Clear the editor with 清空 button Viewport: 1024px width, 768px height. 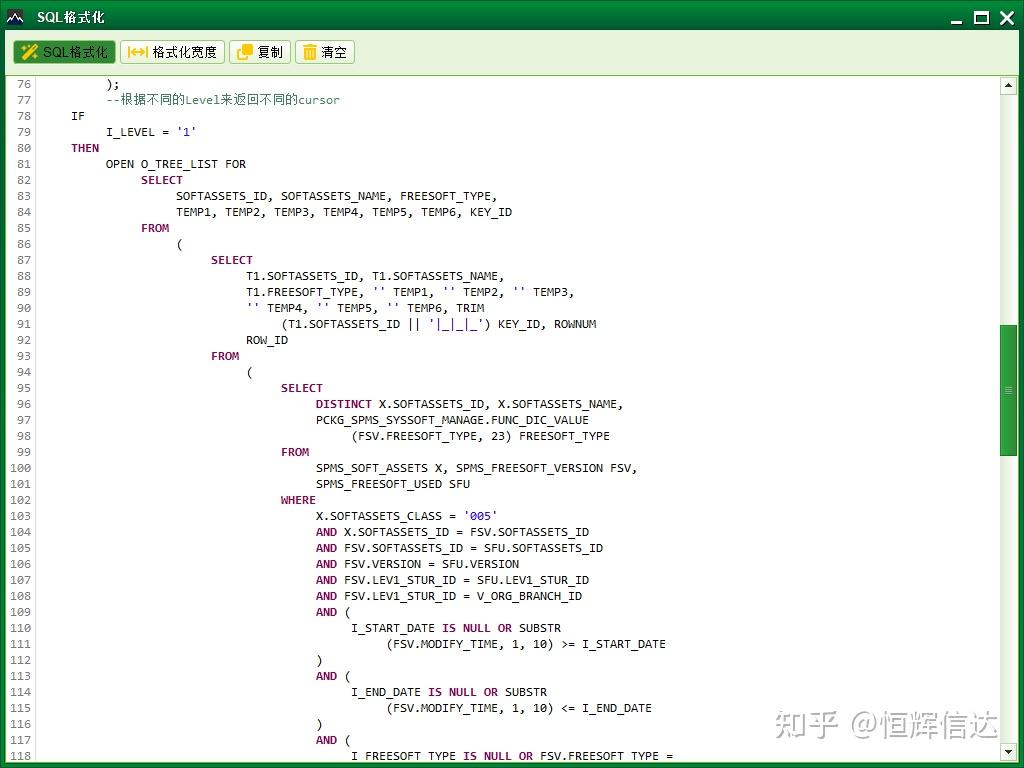pyautogui.click(x=325, y=52)
